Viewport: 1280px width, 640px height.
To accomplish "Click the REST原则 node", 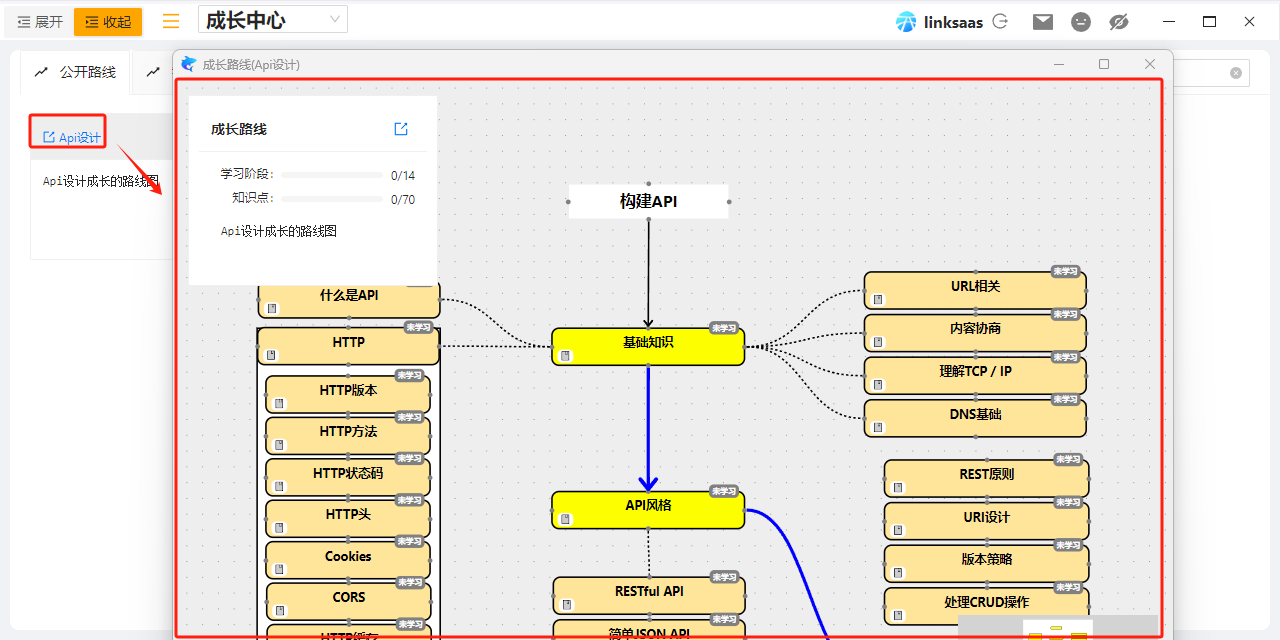I will (986, 478).
